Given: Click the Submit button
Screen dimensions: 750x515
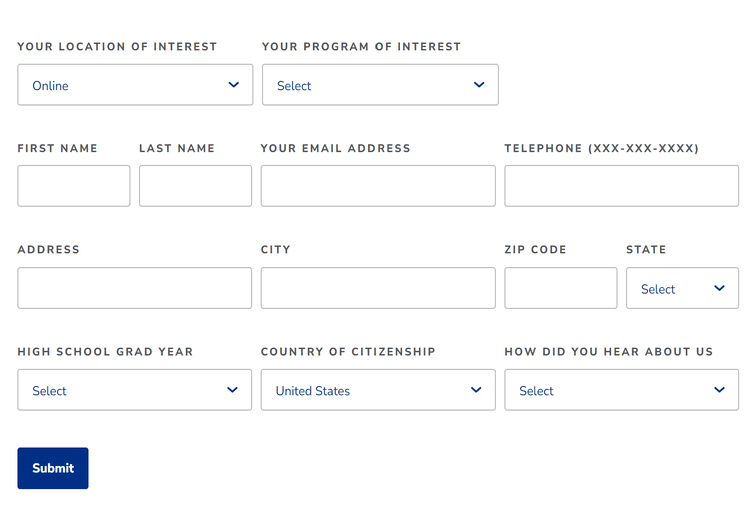Looking at the screenshot, I should click(53, 468).
